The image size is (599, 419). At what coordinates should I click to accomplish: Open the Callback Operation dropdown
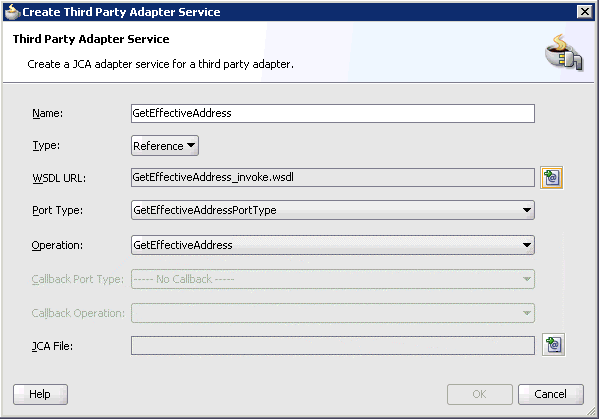(332, 313)
